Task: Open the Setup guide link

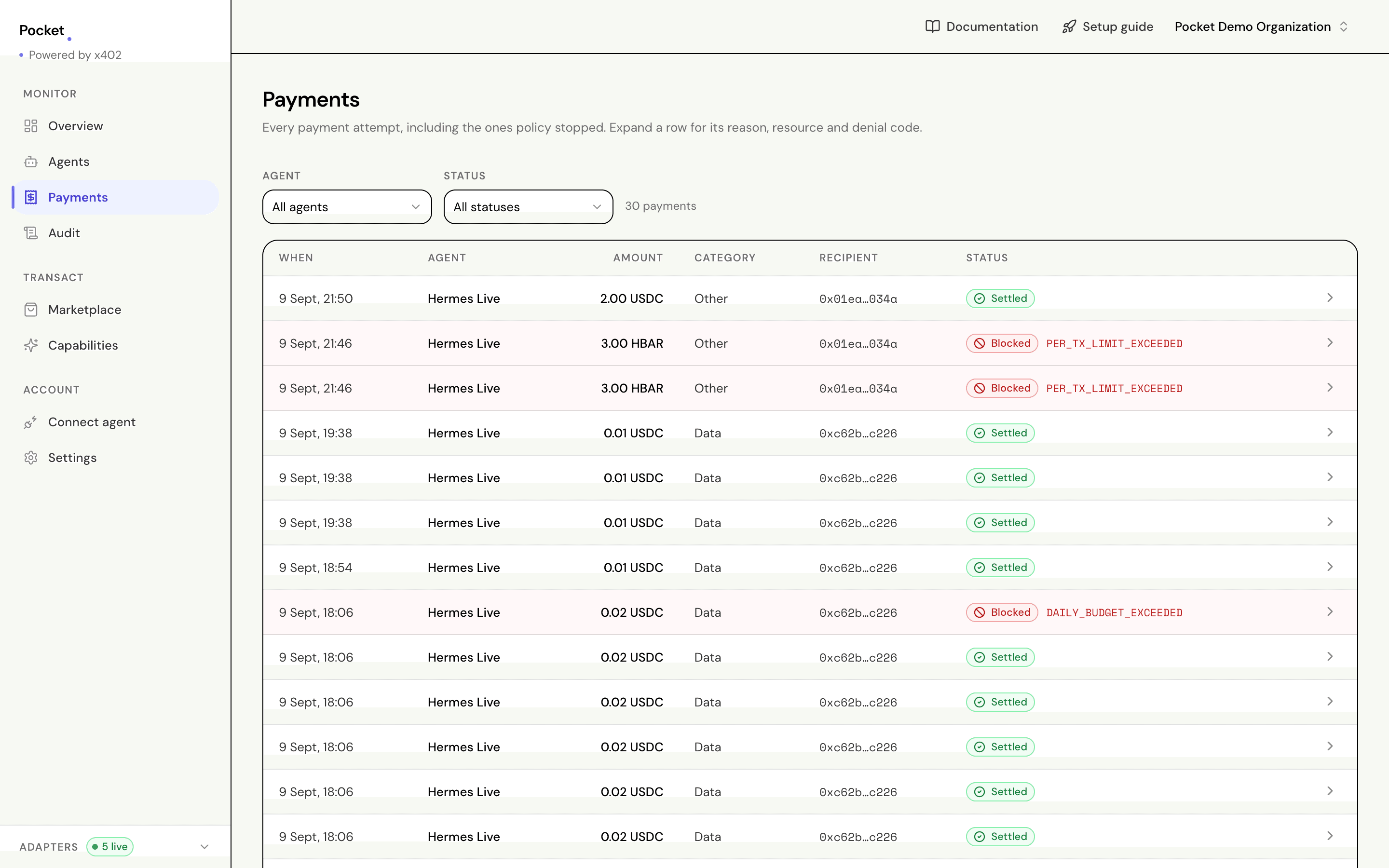Action: tap(1107, 27)
